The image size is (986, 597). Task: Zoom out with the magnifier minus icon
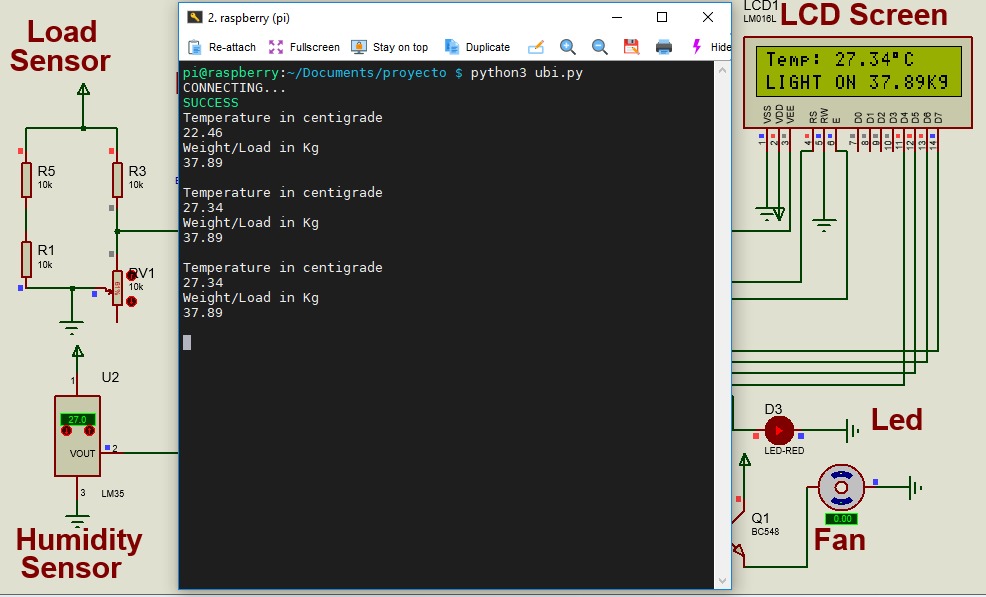[x=600, y=47]
